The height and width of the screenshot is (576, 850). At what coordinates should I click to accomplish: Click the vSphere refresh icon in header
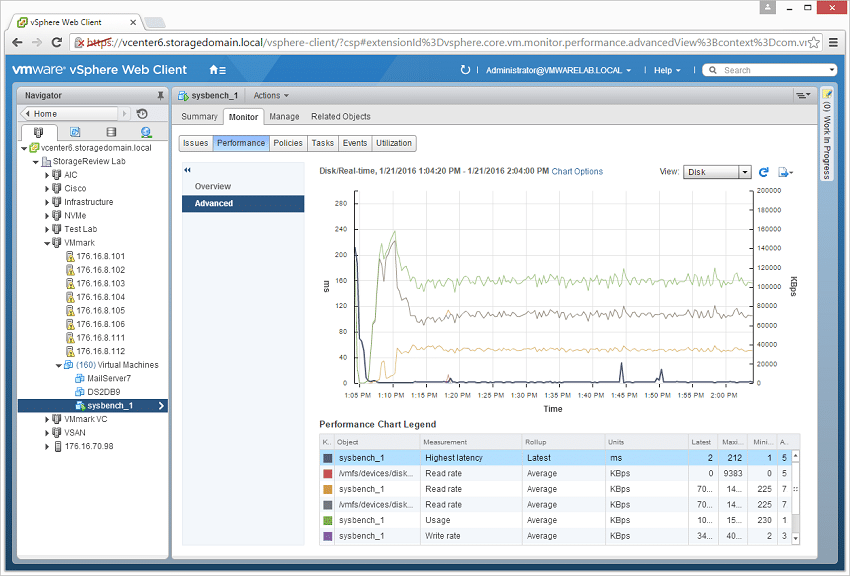pyautogui.click(x=465, y=70)
